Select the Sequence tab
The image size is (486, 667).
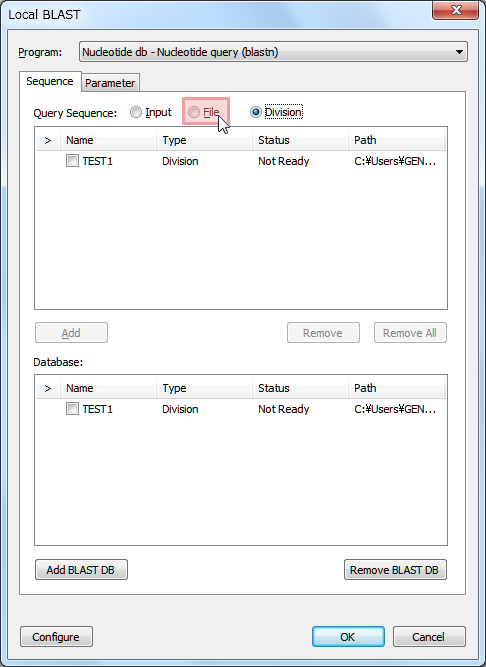[50, 81]
